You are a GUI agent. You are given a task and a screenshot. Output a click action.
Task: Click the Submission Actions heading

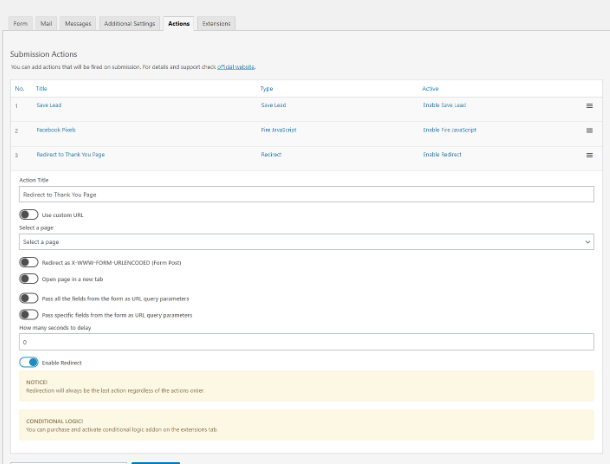click(44, 54)
